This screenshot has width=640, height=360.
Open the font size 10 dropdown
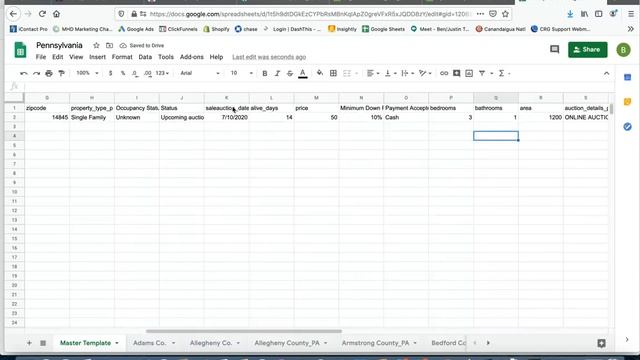coord(242,73)
